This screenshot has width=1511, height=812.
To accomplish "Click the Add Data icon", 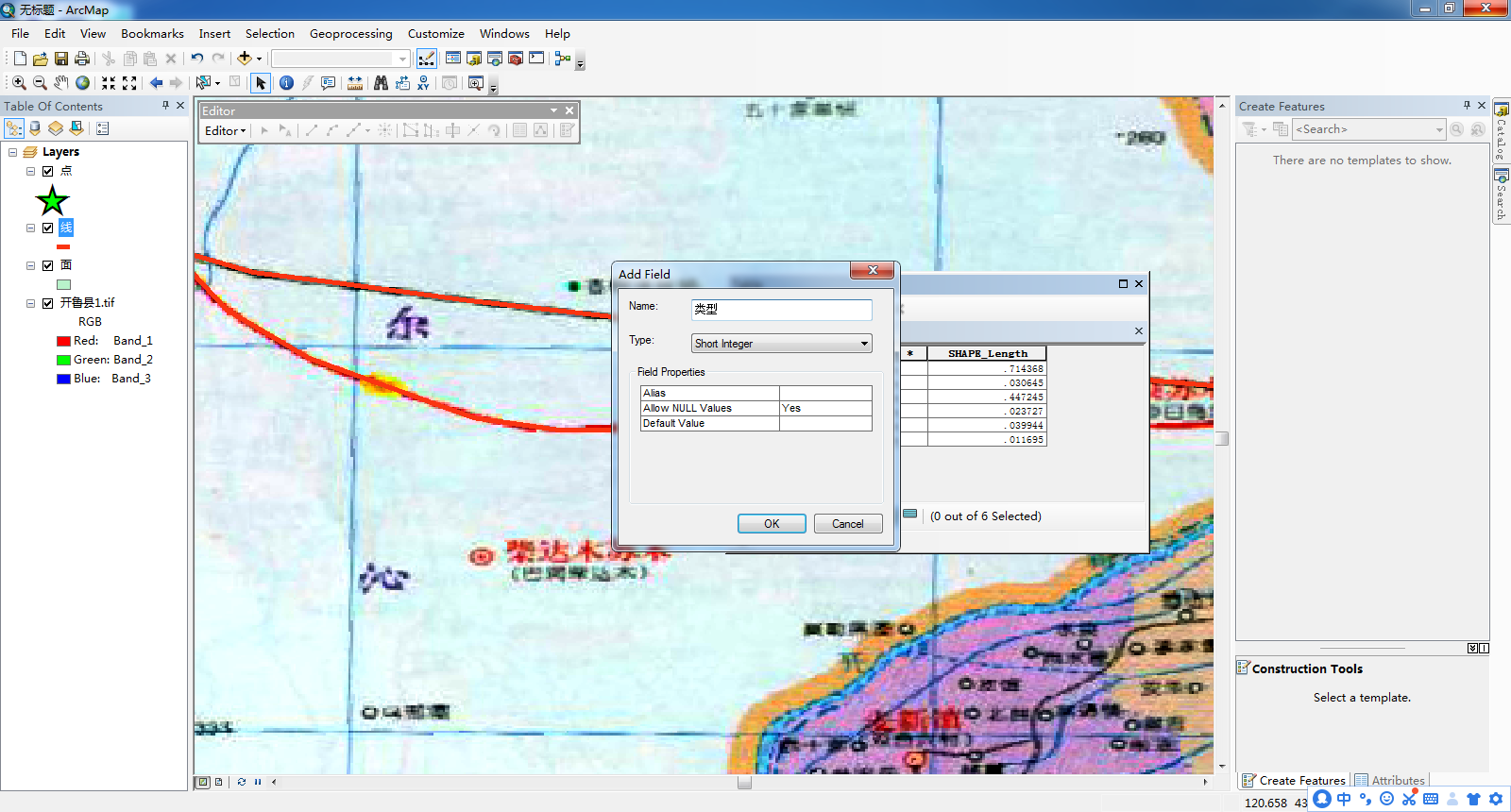I will (245, 59).
